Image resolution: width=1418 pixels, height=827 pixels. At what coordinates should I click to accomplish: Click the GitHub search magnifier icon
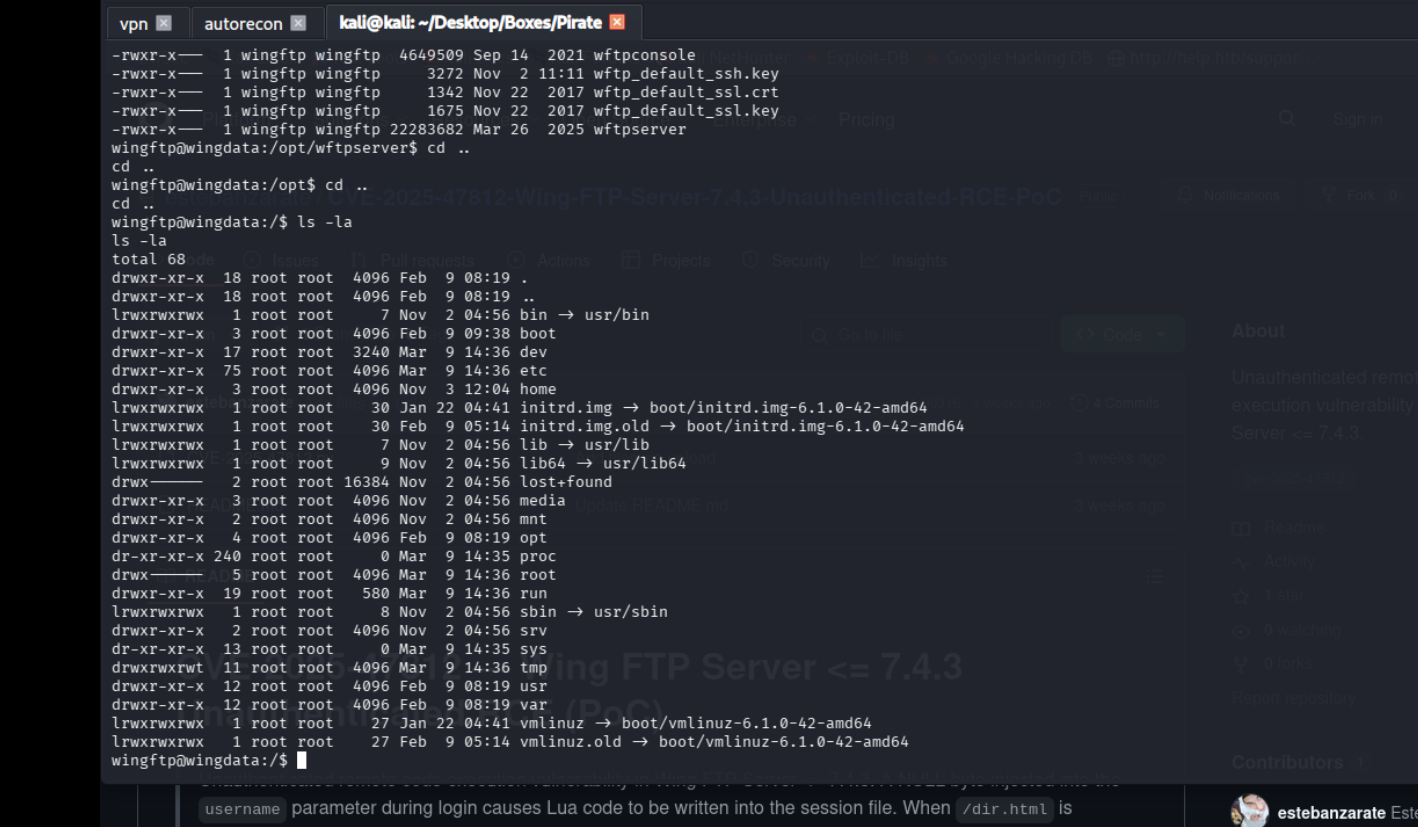(x=1286, y=119)
